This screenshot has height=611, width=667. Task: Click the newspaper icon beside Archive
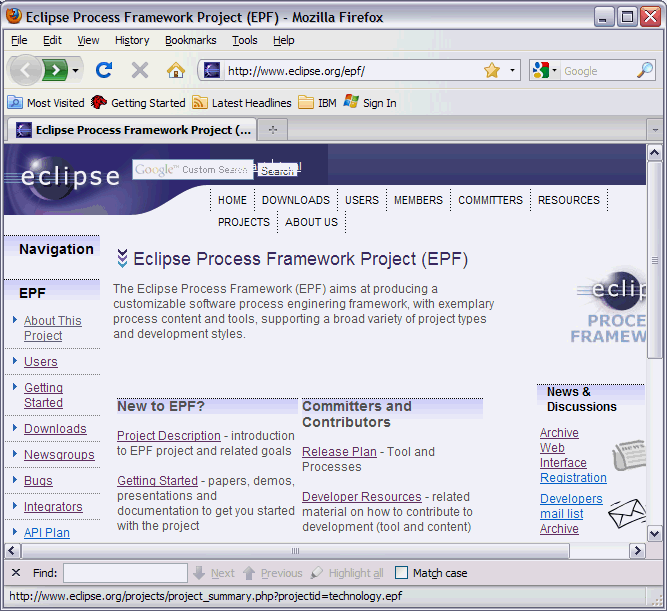pyautogui.click(x=630, y=454)
